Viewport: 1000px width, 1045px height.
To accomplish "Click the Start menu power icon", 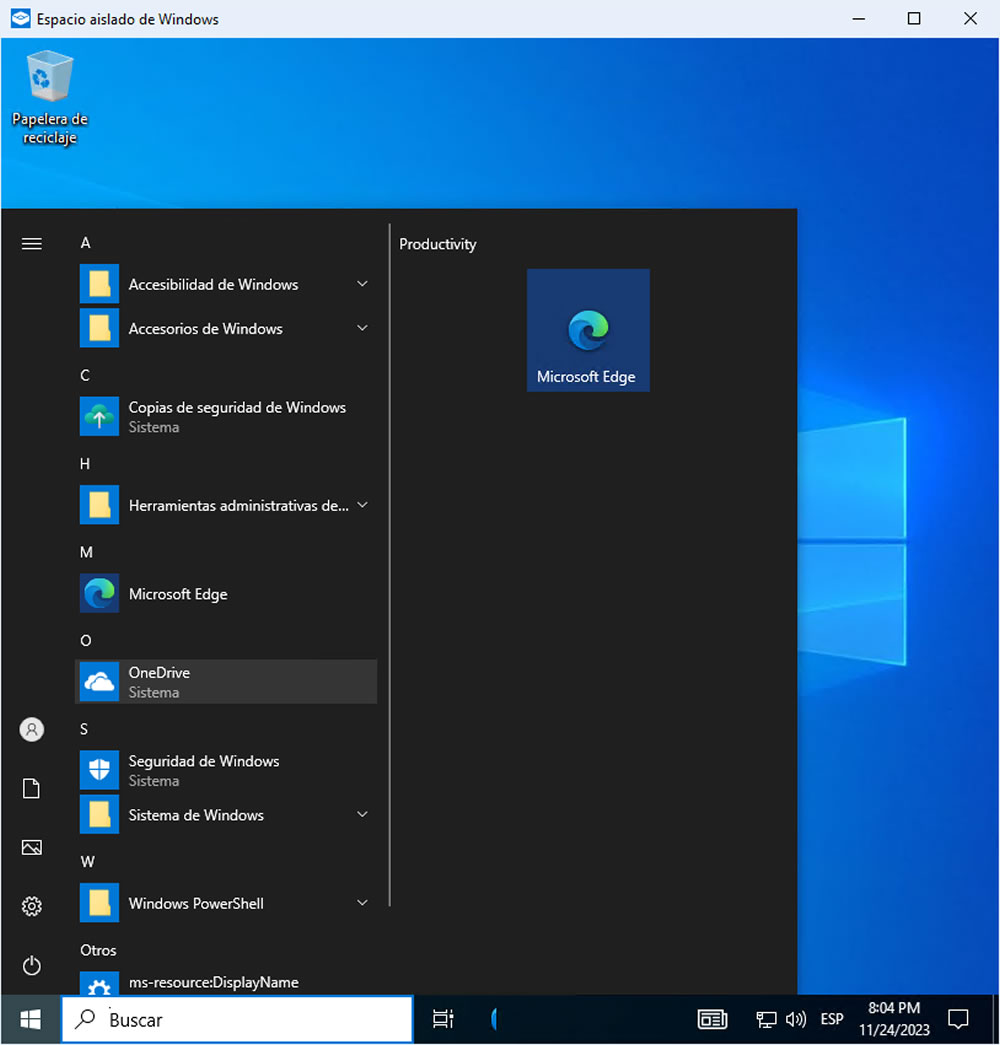I will tap(32, 965).
